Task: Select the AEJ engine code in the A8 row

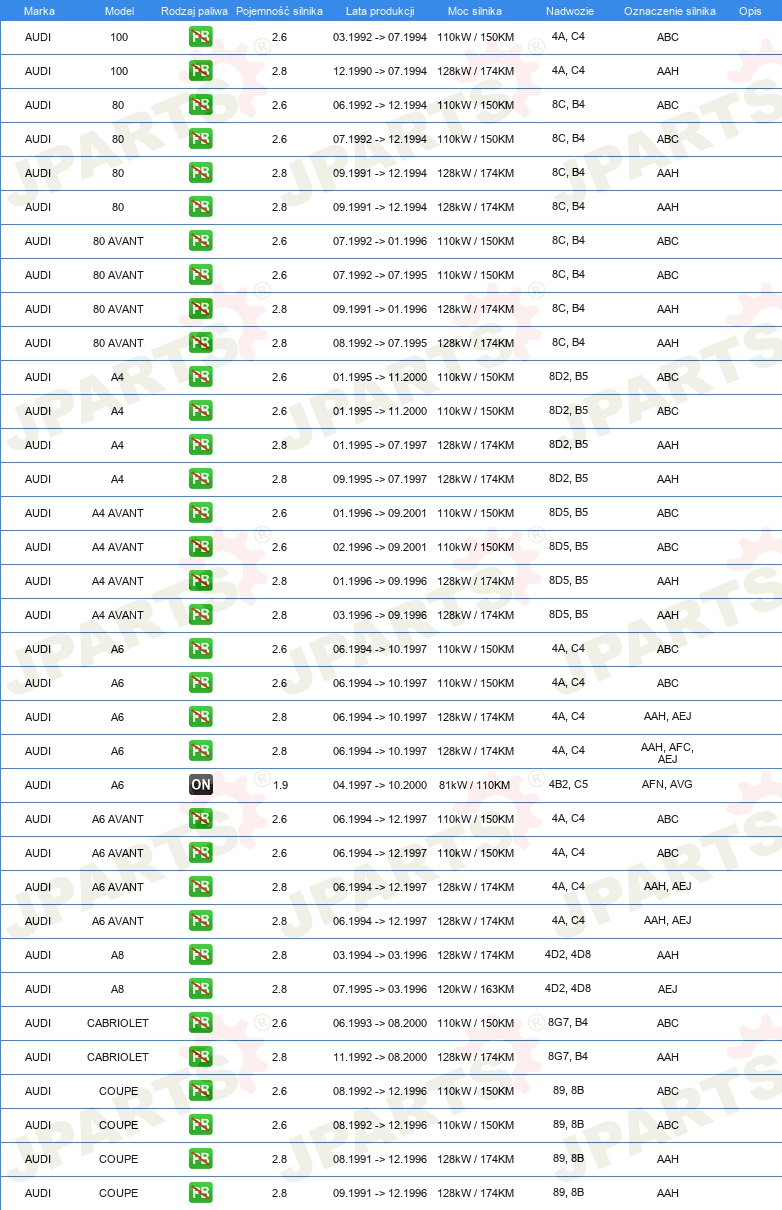Action: (x=668, y=989)
